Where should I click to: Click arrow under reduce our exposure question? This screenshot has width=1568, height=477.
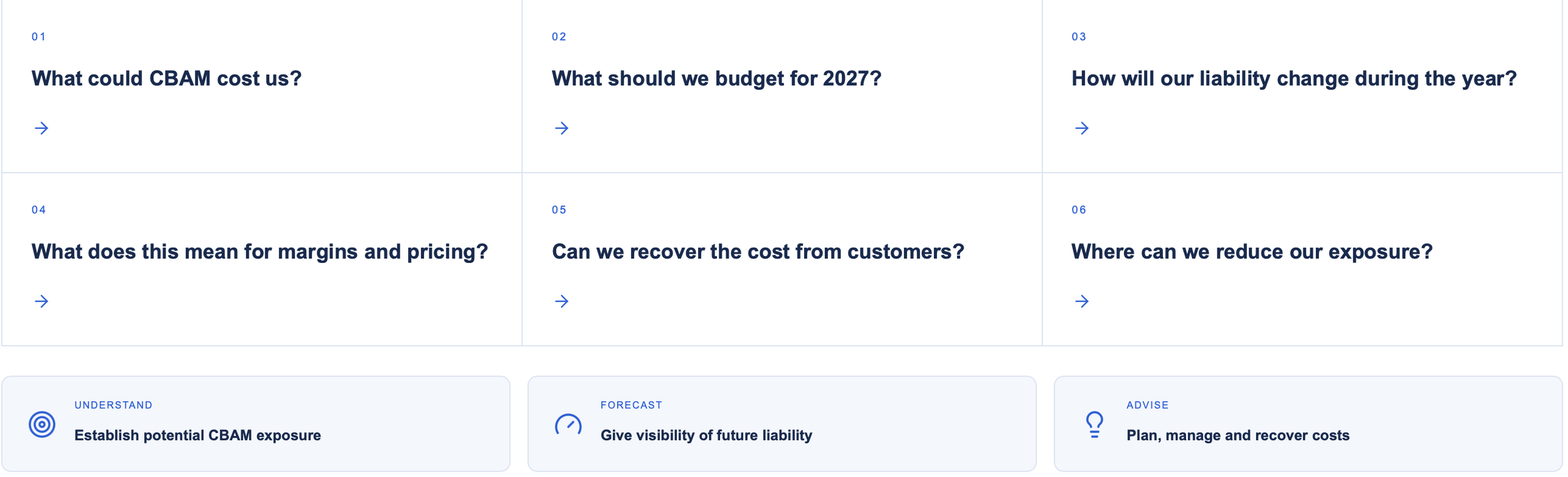point(1082,302)
